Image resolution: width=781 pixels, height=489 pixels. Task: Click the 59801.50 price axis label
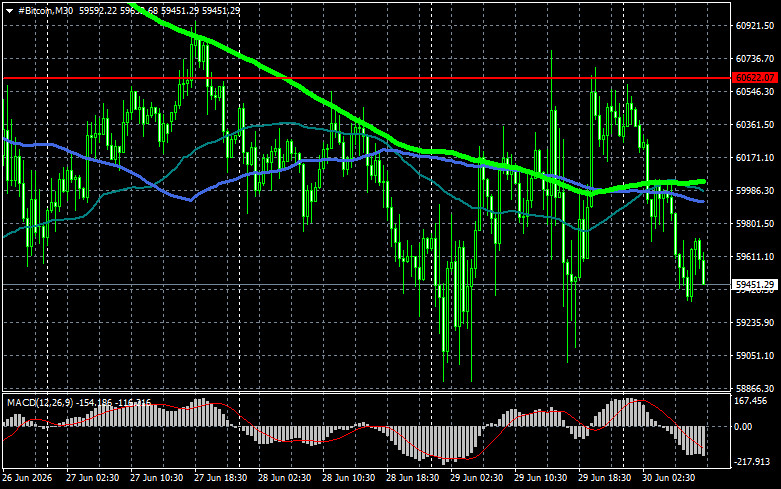tap(755, 224)
